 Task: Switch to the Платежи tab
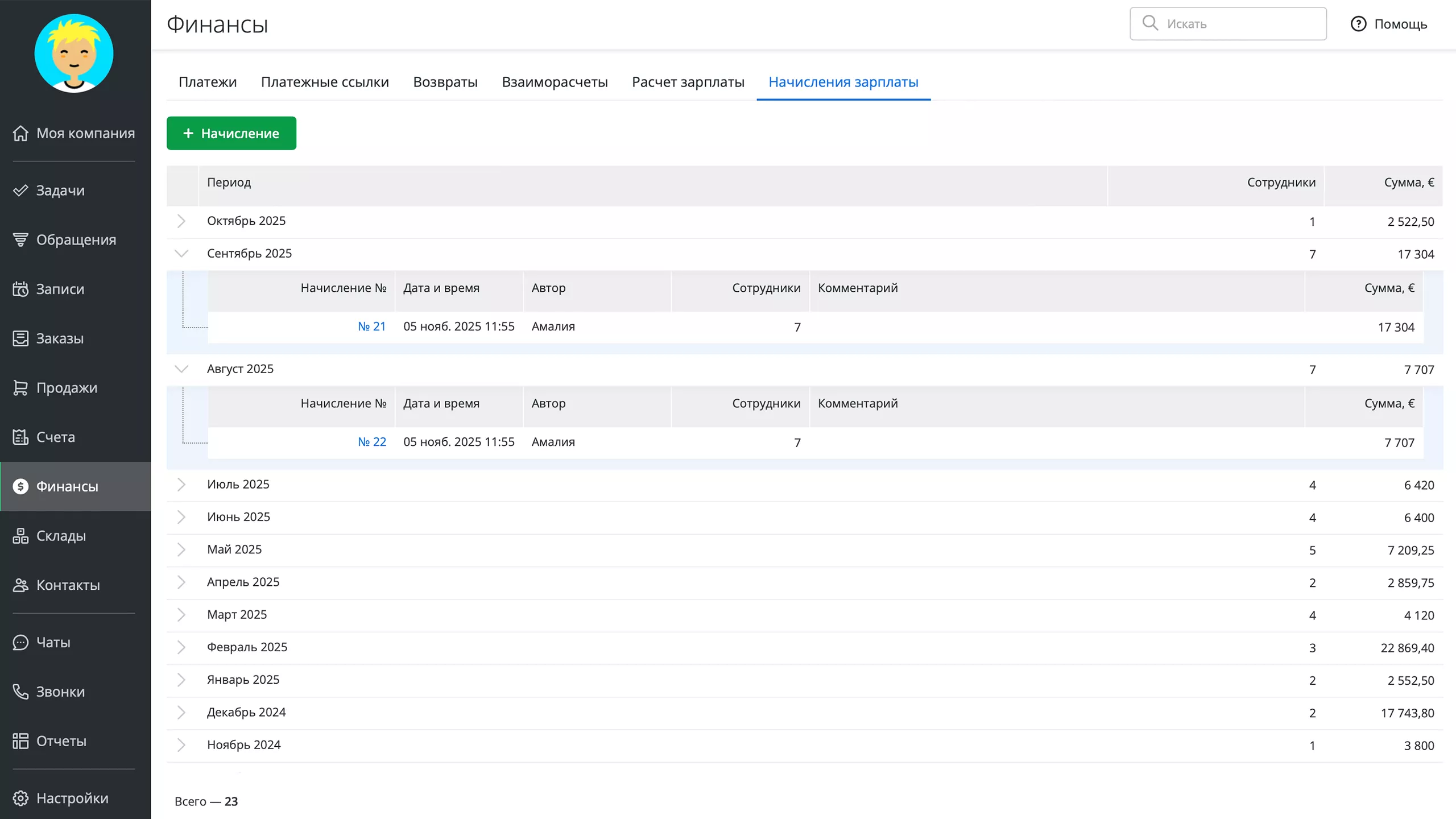click(208, 82)
